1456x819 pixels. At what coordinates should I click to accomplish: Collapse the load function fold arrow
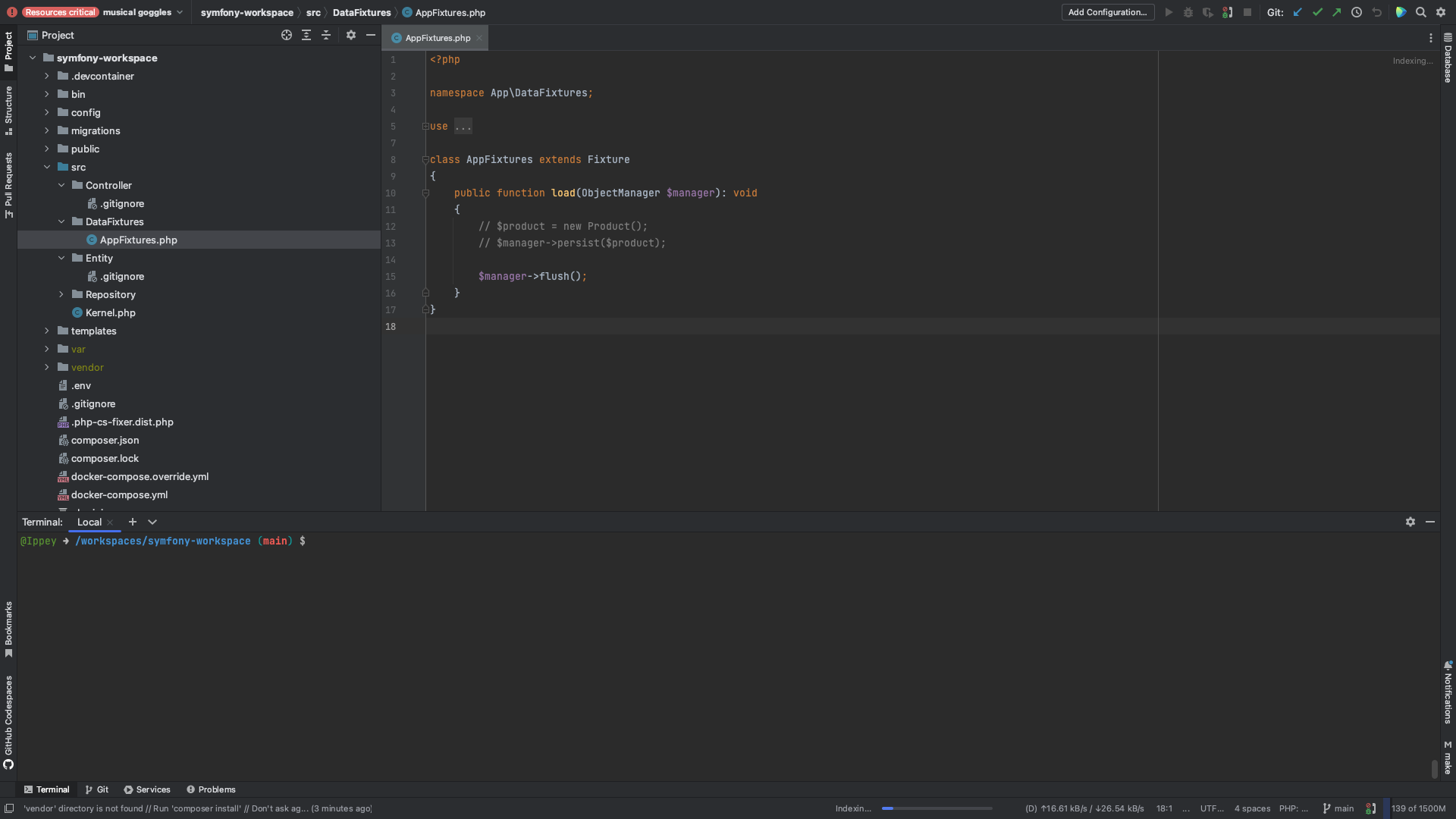[x=425, y=193]
